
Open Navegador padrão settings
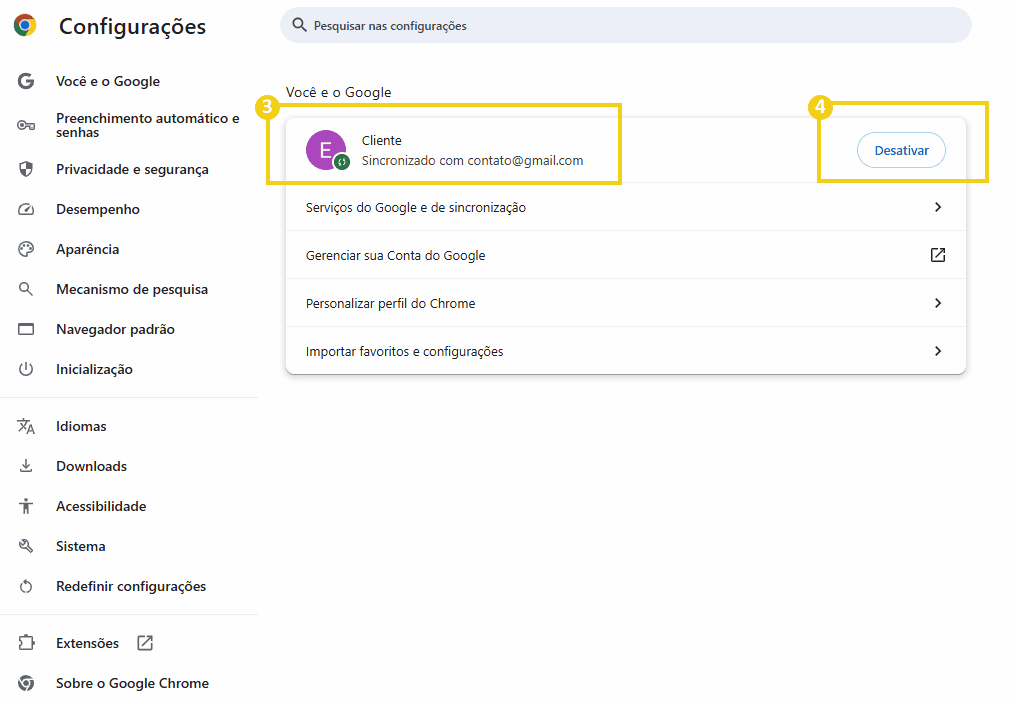(x=115, y=329)
